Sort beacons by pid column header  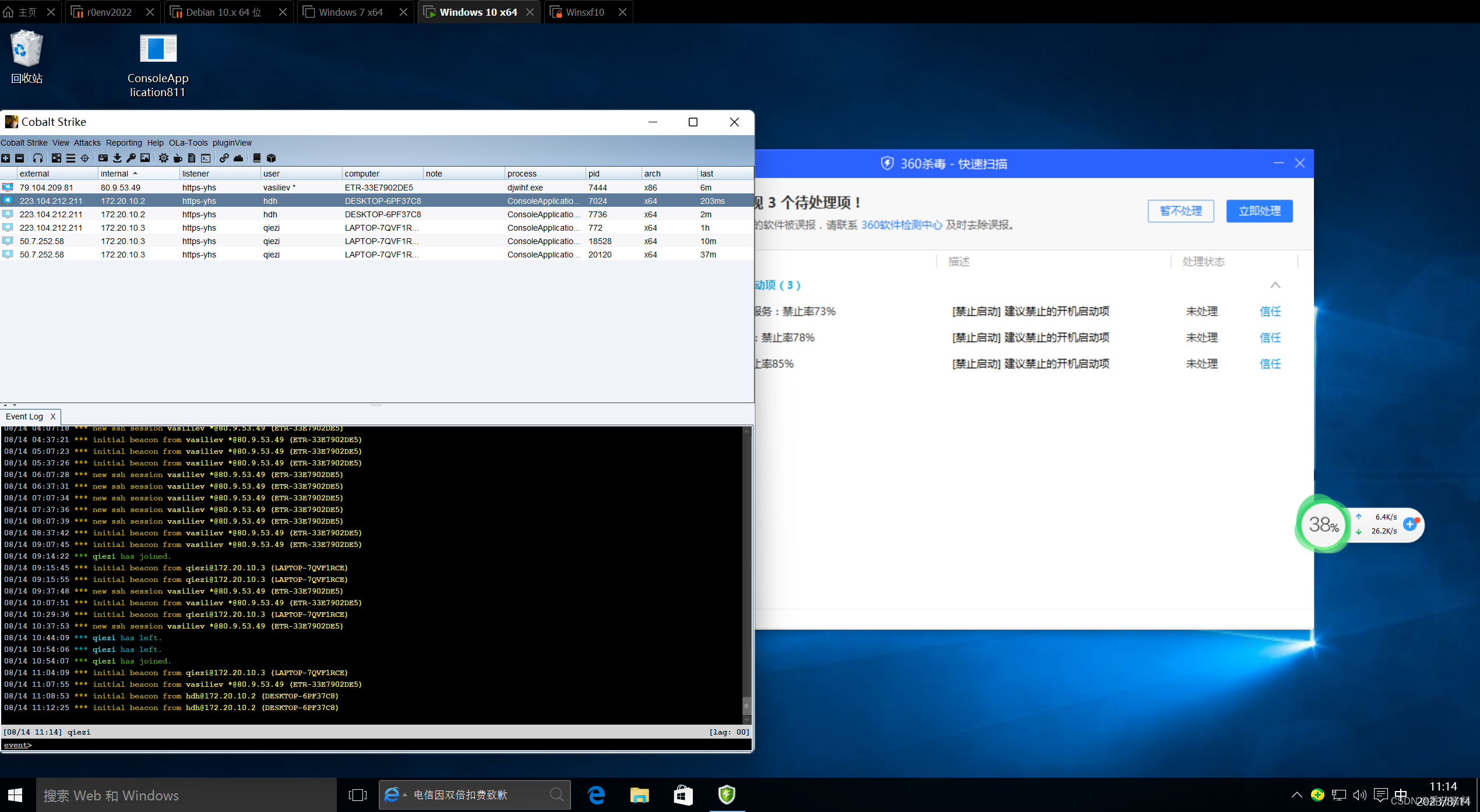pos(614,174)
